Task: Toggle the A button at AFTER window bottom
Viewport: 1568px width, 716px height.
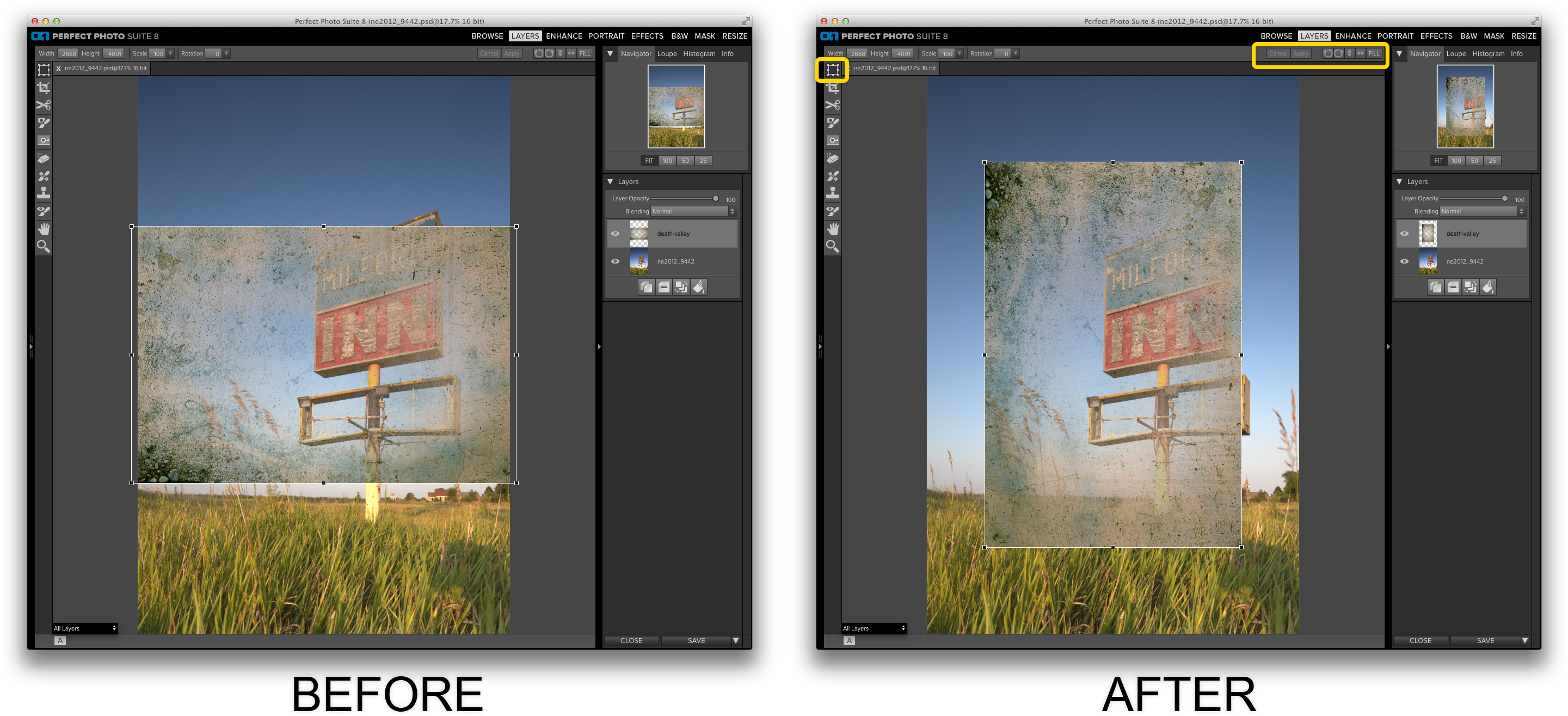Action: tap(848, 640)
